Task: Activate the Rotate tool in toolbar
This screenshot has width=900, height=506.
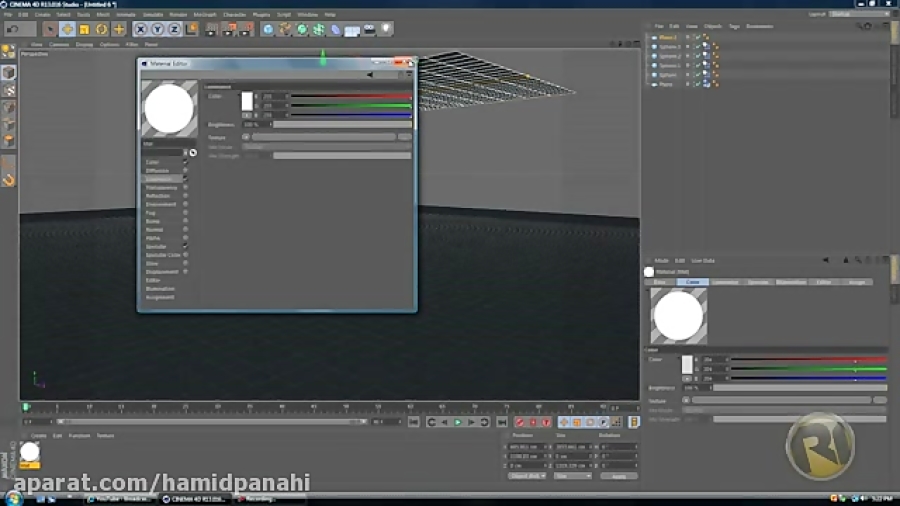Action: [102, 29]
